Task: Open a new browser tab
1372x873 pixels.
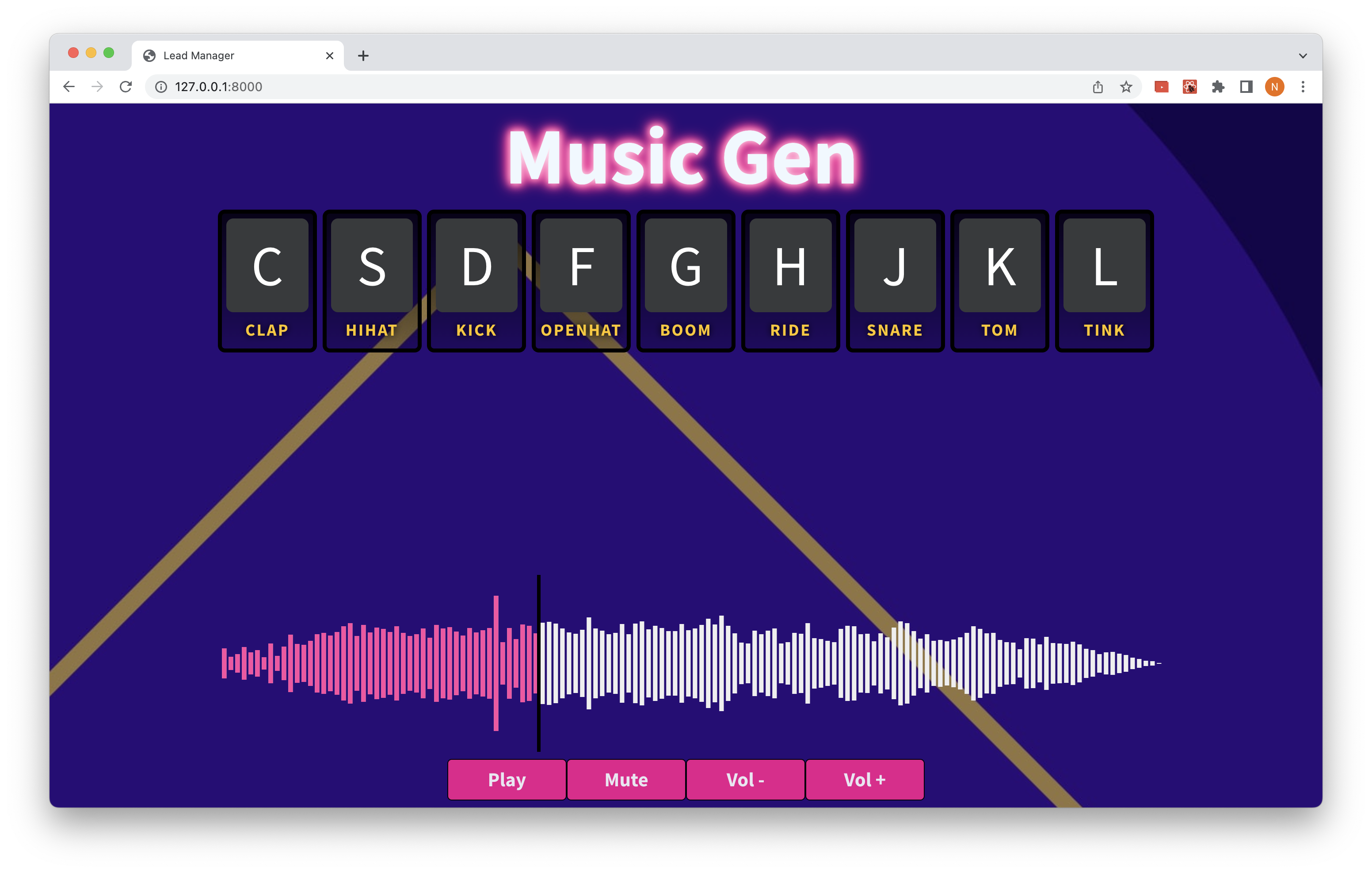Action: pos(363,55)
